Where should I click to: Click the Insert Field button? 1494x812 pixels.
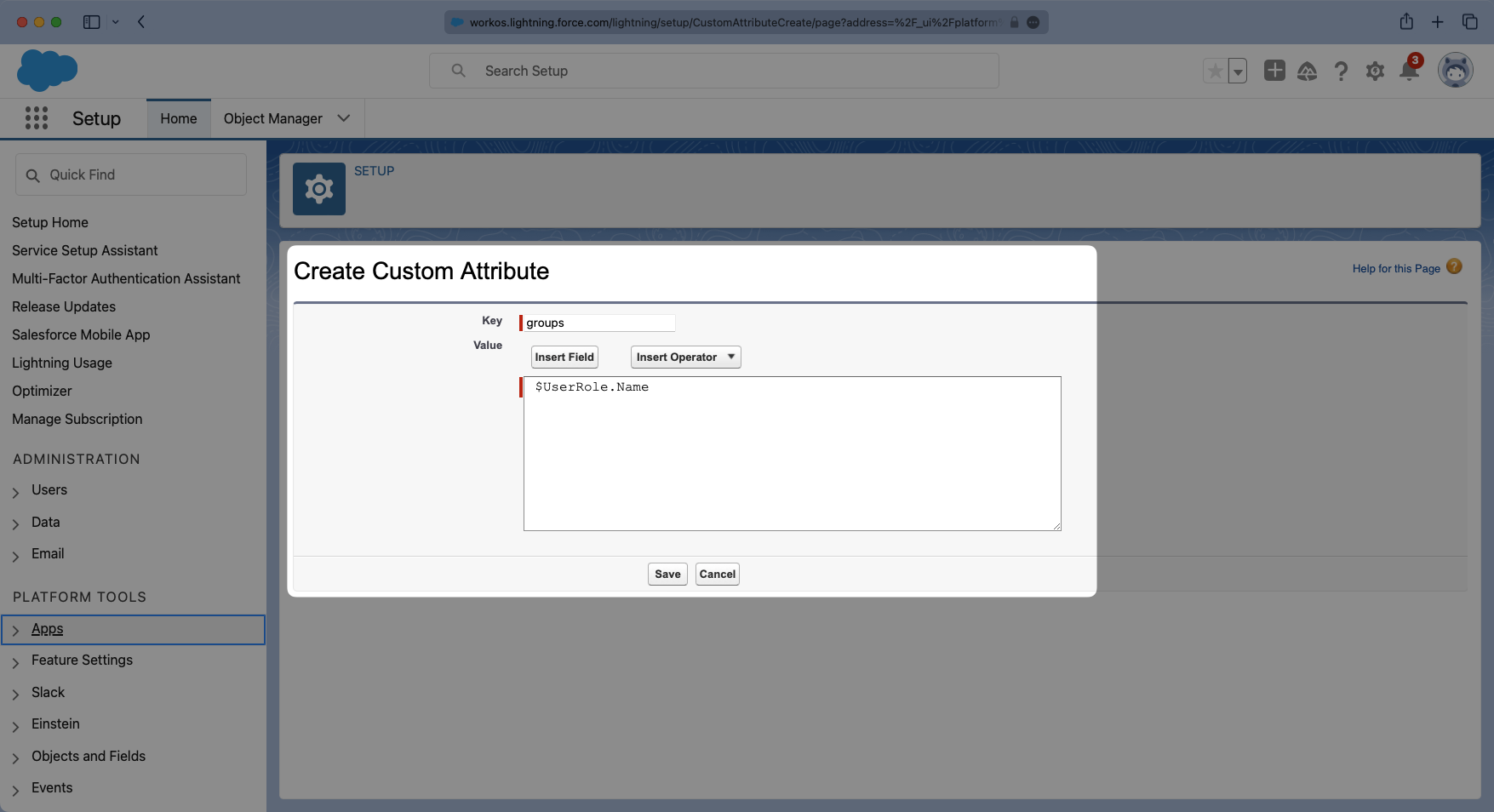[564, 357]
